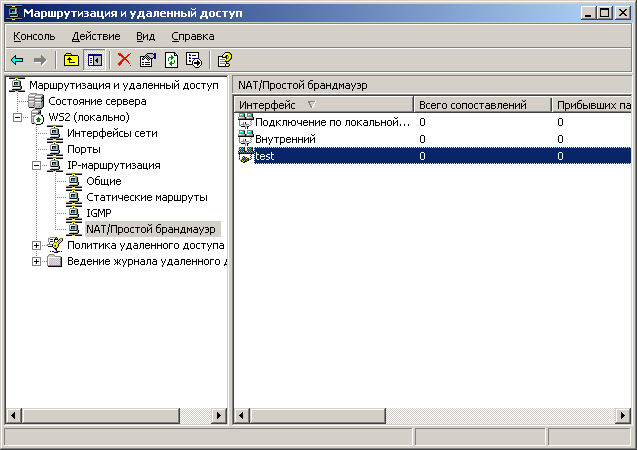The height and width of the screenshot is (450, 637).
Task: Collapse the IP-маршрутизация node
Action: pos(36,165)
